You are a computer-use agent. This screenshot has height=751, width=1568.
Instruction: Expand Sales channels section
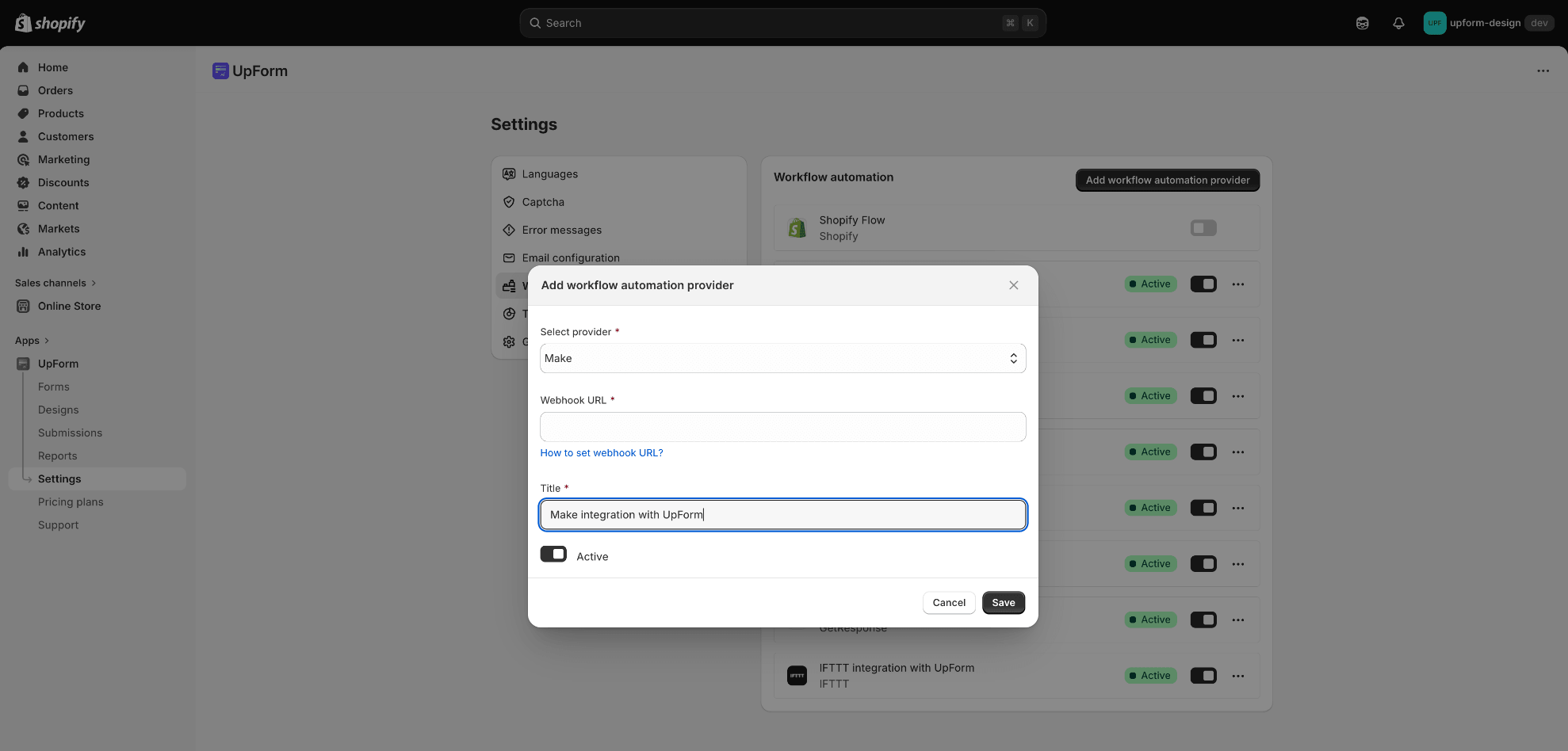tap(55, 283)
